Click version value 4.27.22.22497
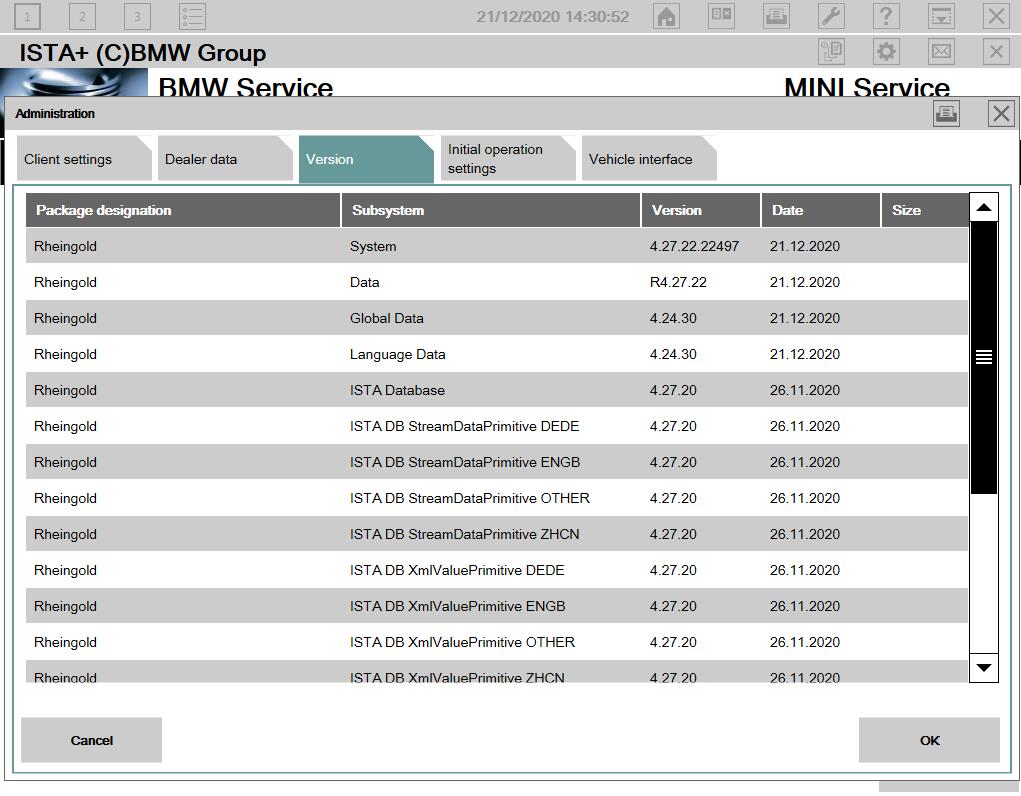This screenshot has width=1021, height=796. pos(694,246)
